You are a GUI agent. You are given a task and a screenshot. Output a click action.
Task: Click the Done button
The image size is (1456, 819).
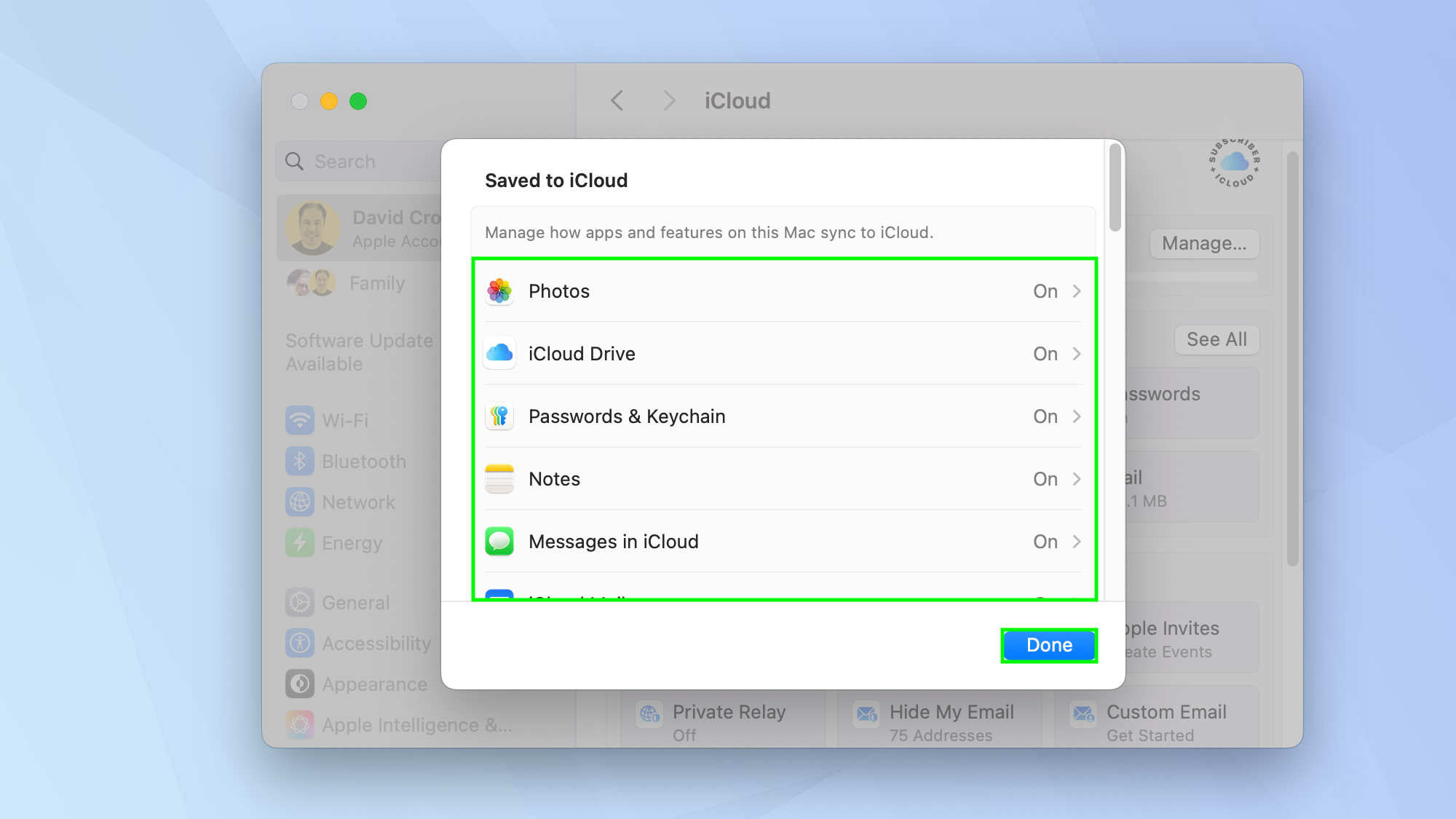coord(1048,645)
